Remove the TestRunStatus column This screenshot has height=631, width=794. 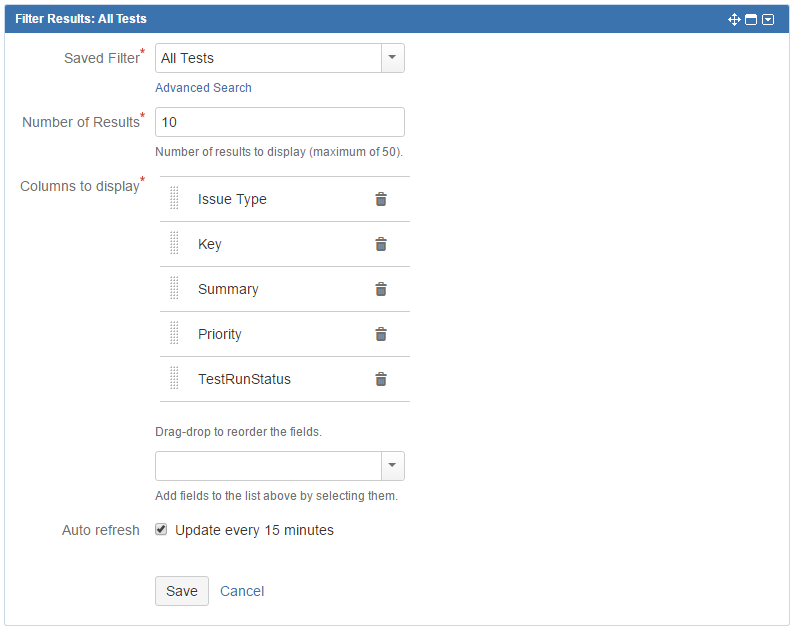381,379
